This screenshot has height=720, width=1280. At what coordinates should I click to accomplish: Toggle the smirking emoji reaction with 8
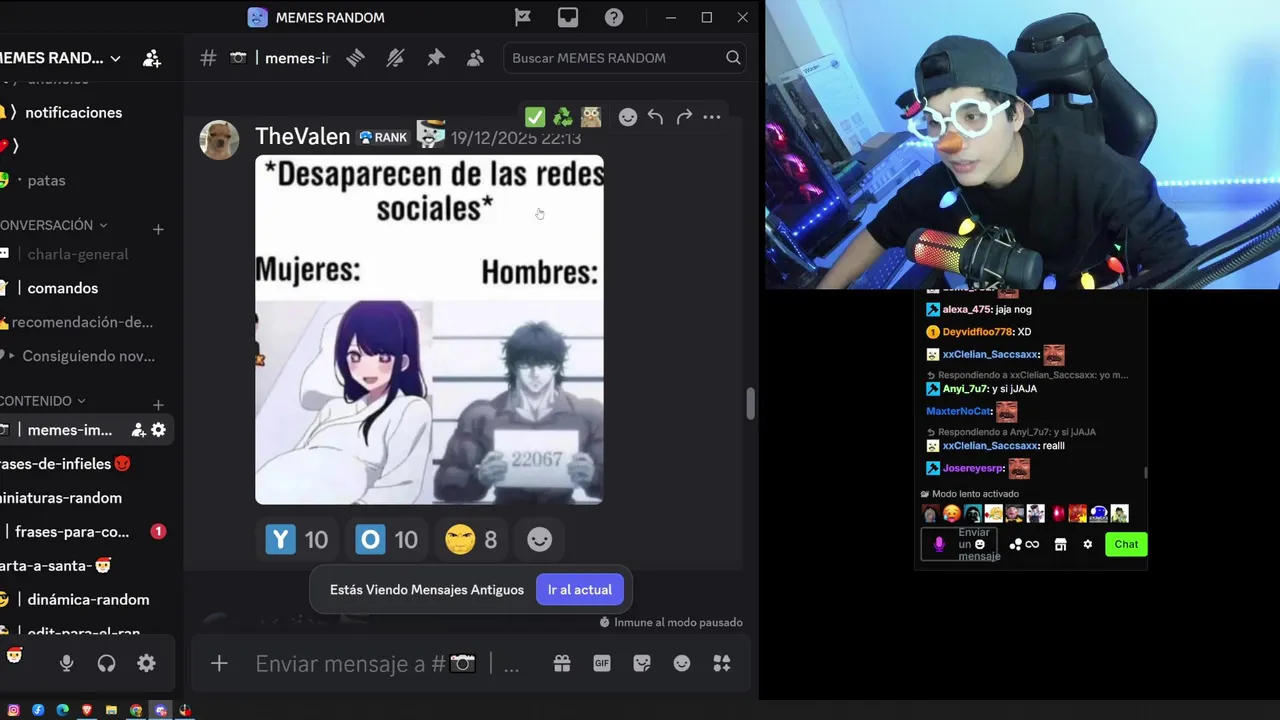tap(472, 540)
